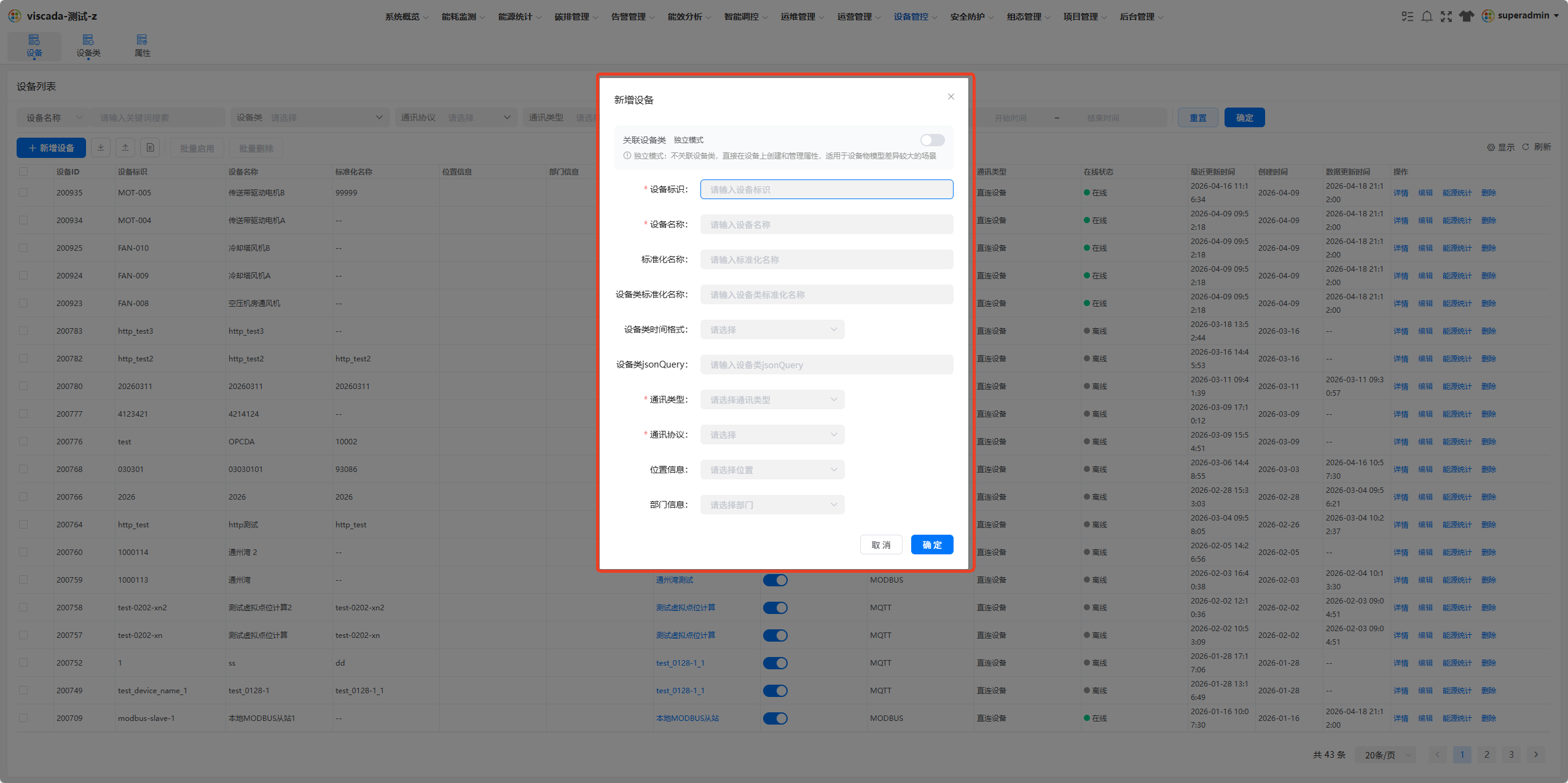
Task: Open the 系统概览 menu
Action: [x=406, y=17]
